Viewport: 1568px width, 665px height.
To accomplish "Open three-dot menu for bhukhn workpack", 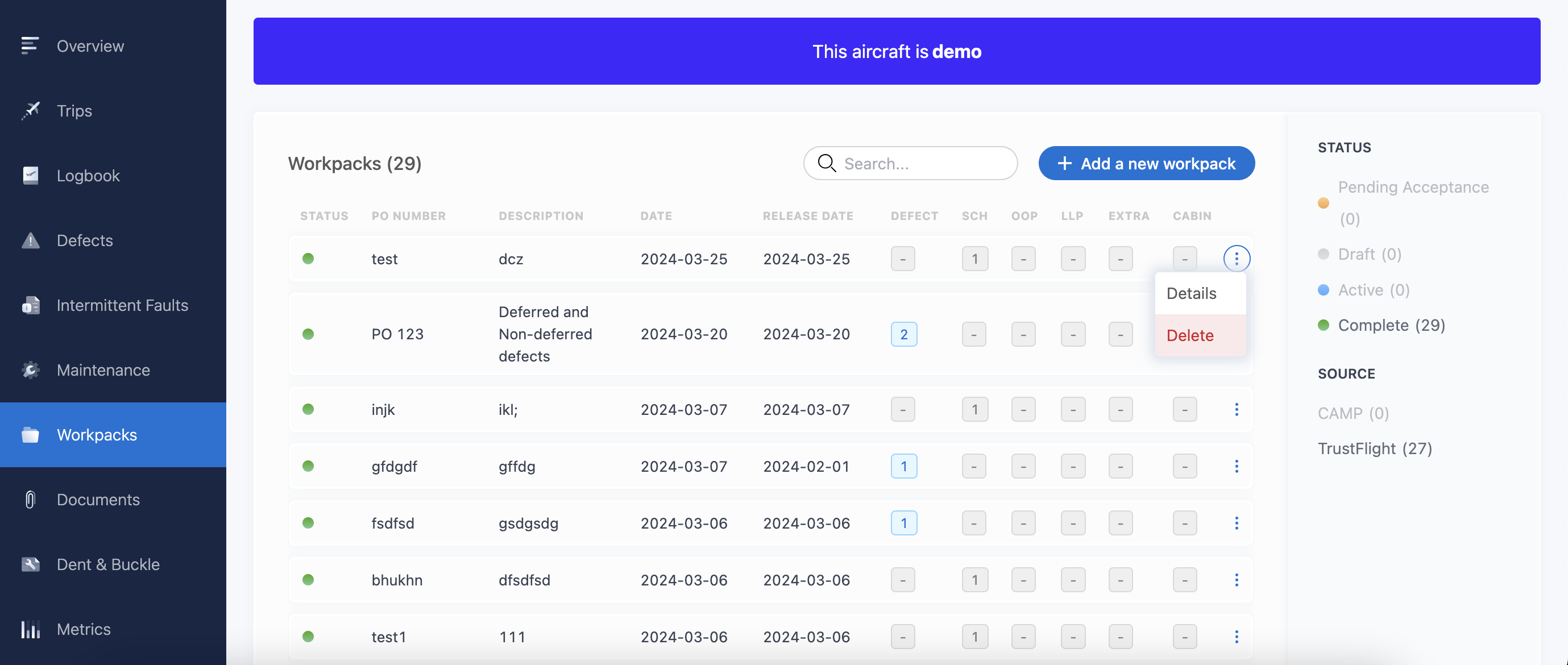I will pyautogui.click(x=1235, y=580).
